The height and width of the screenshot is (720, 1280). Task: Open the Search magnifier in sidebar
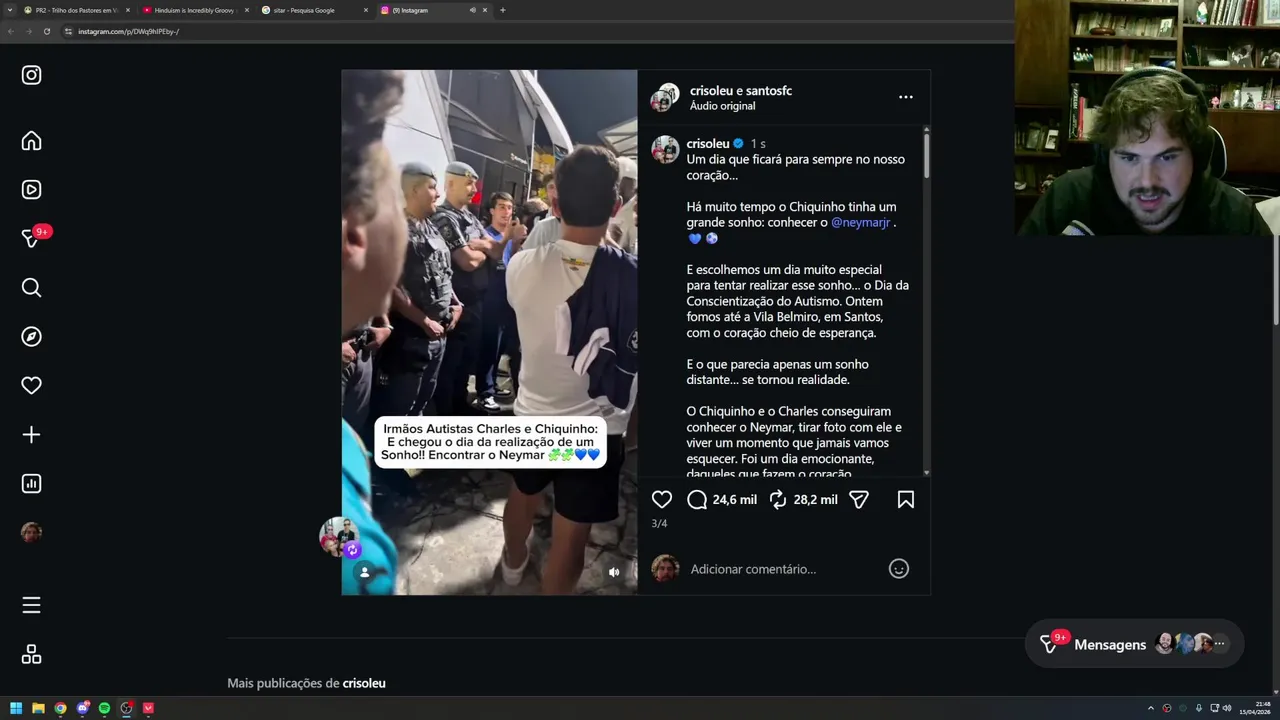click(31, 288)
